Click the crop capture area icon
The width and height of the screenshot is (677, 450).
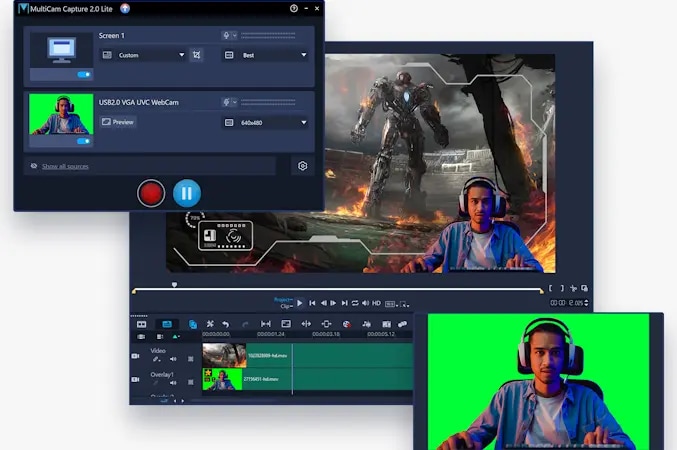[x=197, y=55]
